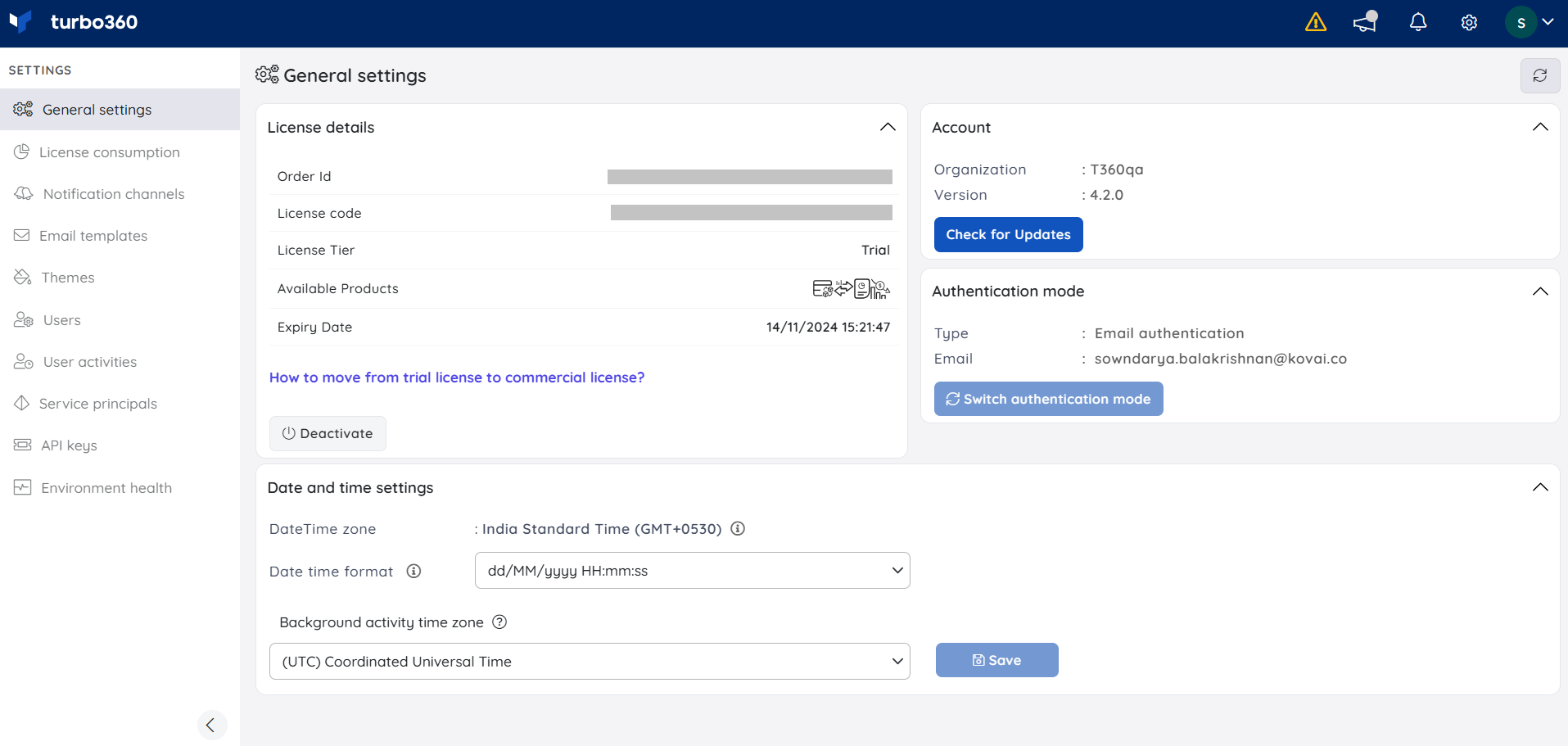Click the SETTINGS sidebar heading

click(40, 70)
